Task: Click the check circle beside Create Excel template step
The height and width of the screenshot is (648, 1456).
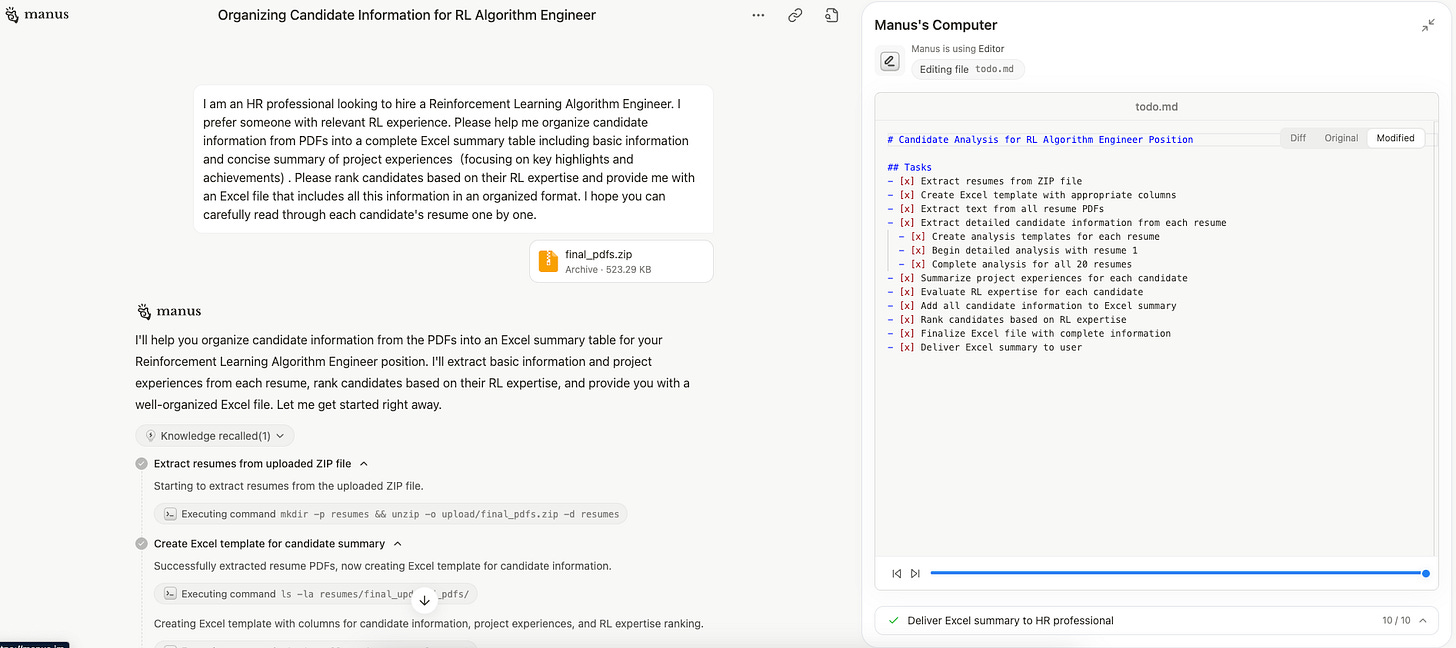Action: pos(141,544)
